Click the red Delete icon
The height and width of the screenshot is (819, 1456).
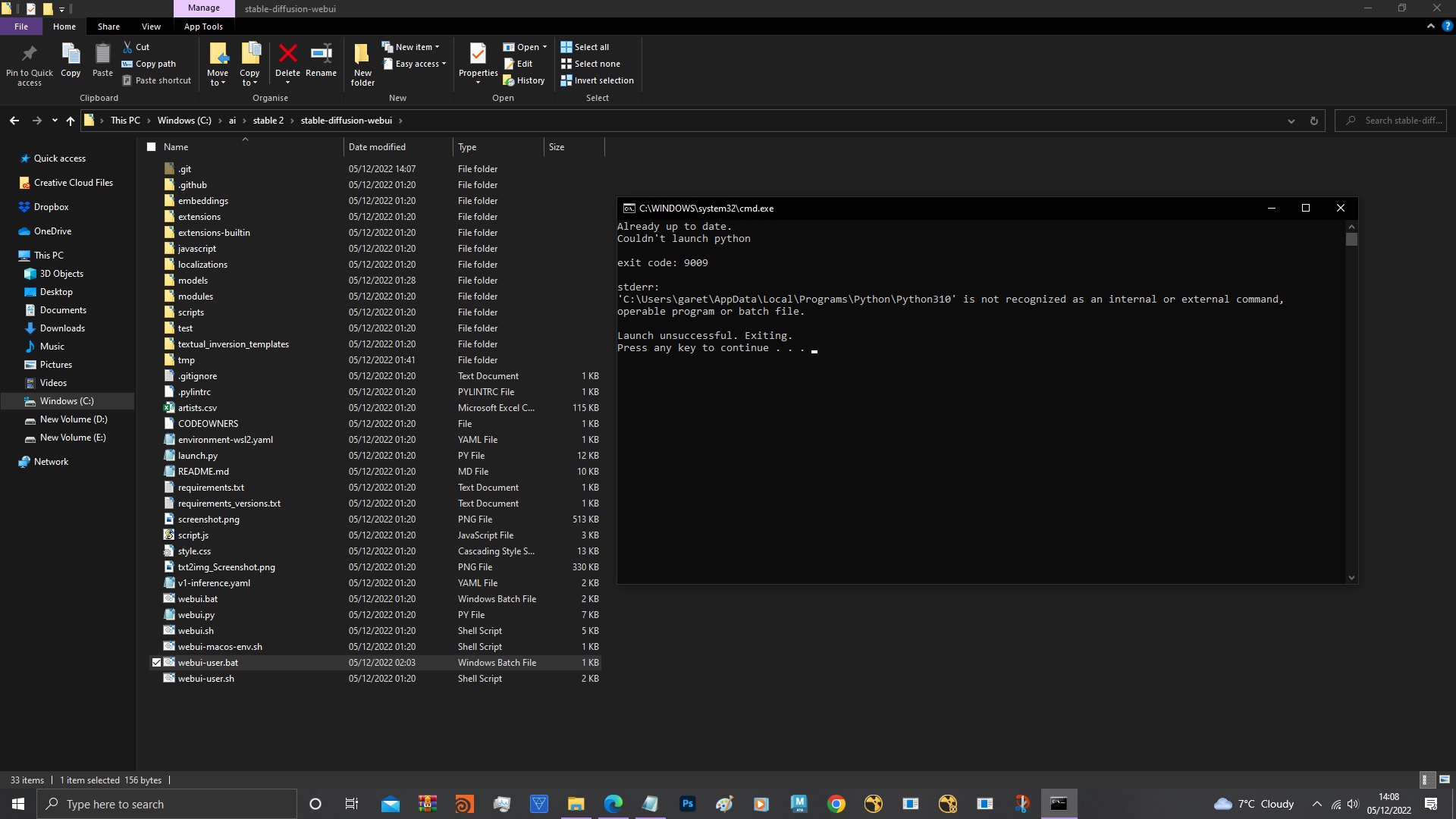(x=287, y=54)
